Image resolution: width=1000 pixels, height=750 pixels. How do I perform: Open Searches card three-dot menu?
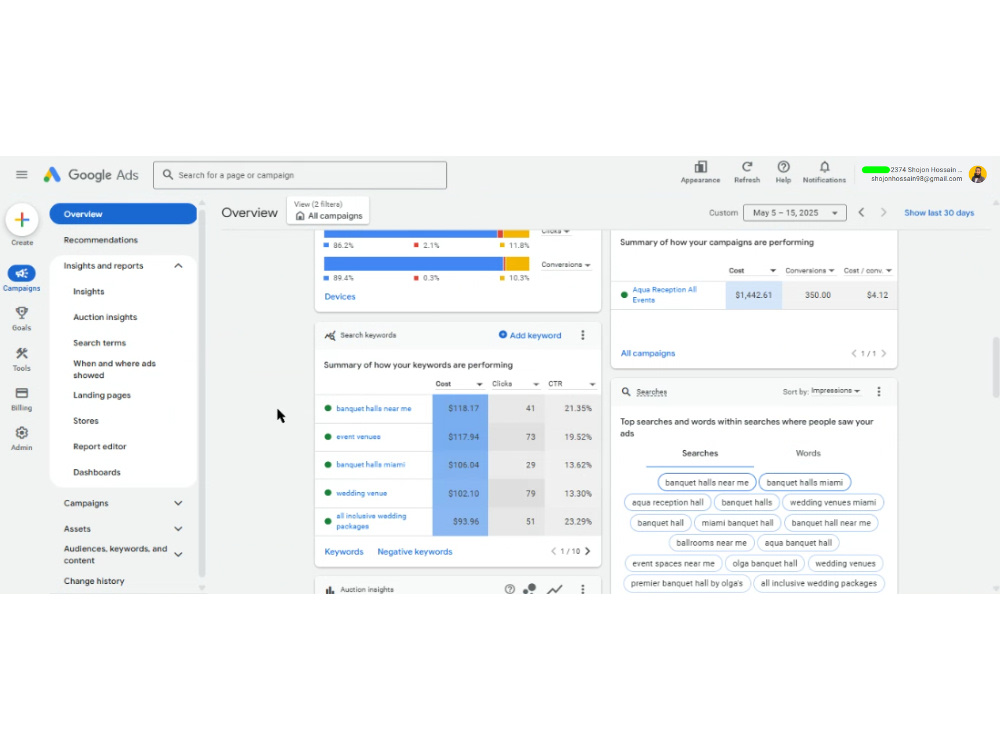(x=879, y=392)
